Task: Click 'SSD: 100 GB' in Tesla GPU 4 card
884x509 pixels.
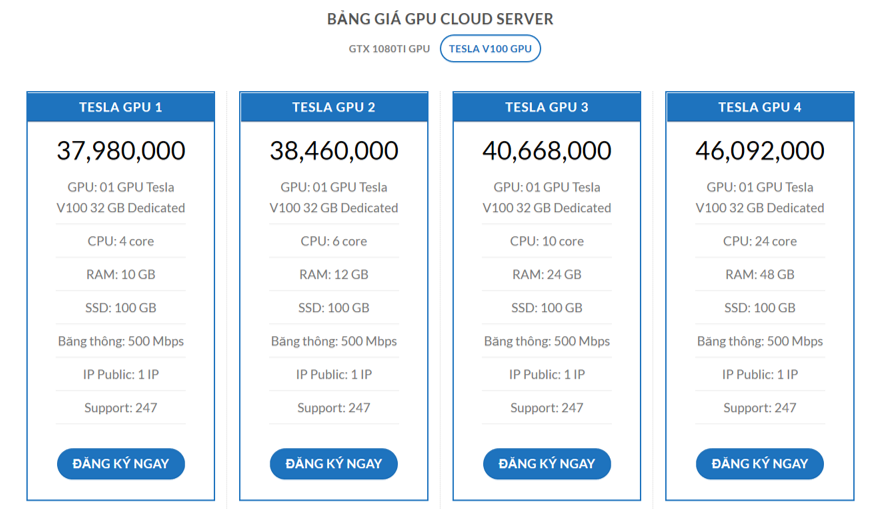Action: 759,308
